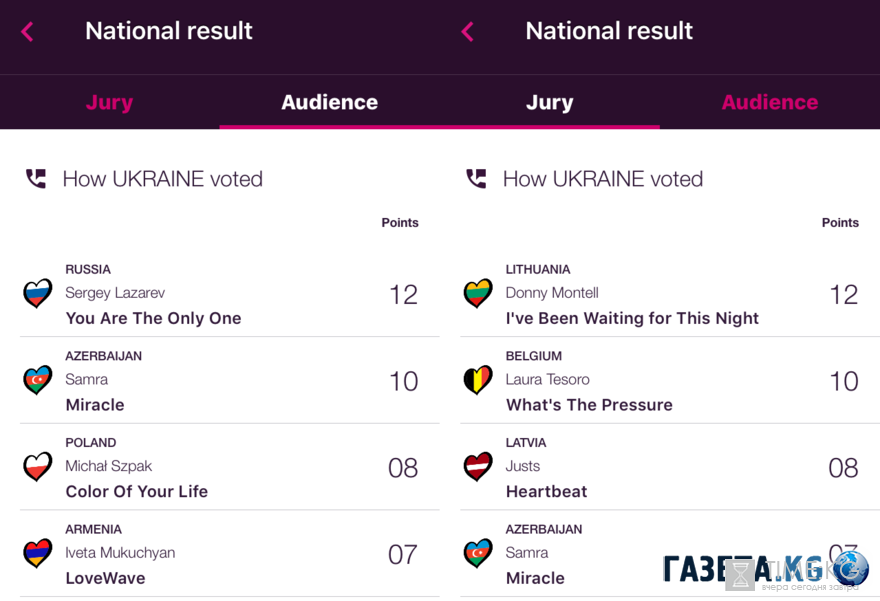Select Michał Szpak Color Of Your Life entry
Image resolution: width=880 pixels, height=601 pixels.
pyautogui.click(x=230, y=467)
